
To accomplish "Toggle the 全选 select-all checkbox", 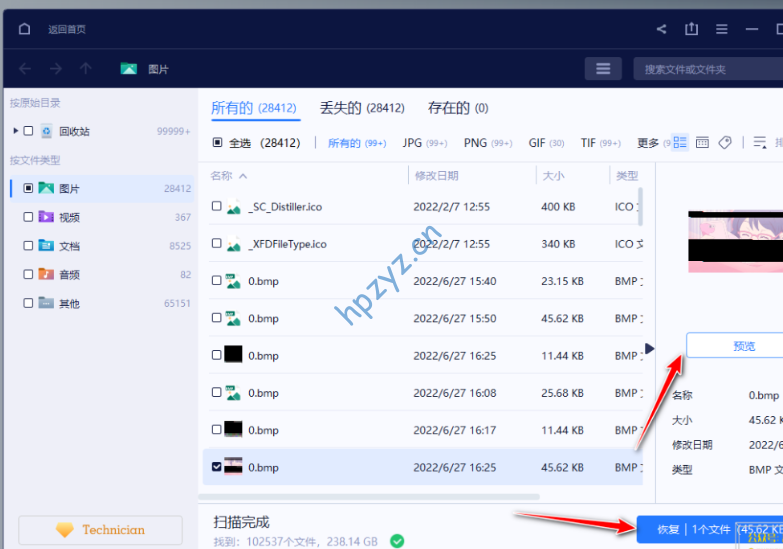I will (218, 143).
